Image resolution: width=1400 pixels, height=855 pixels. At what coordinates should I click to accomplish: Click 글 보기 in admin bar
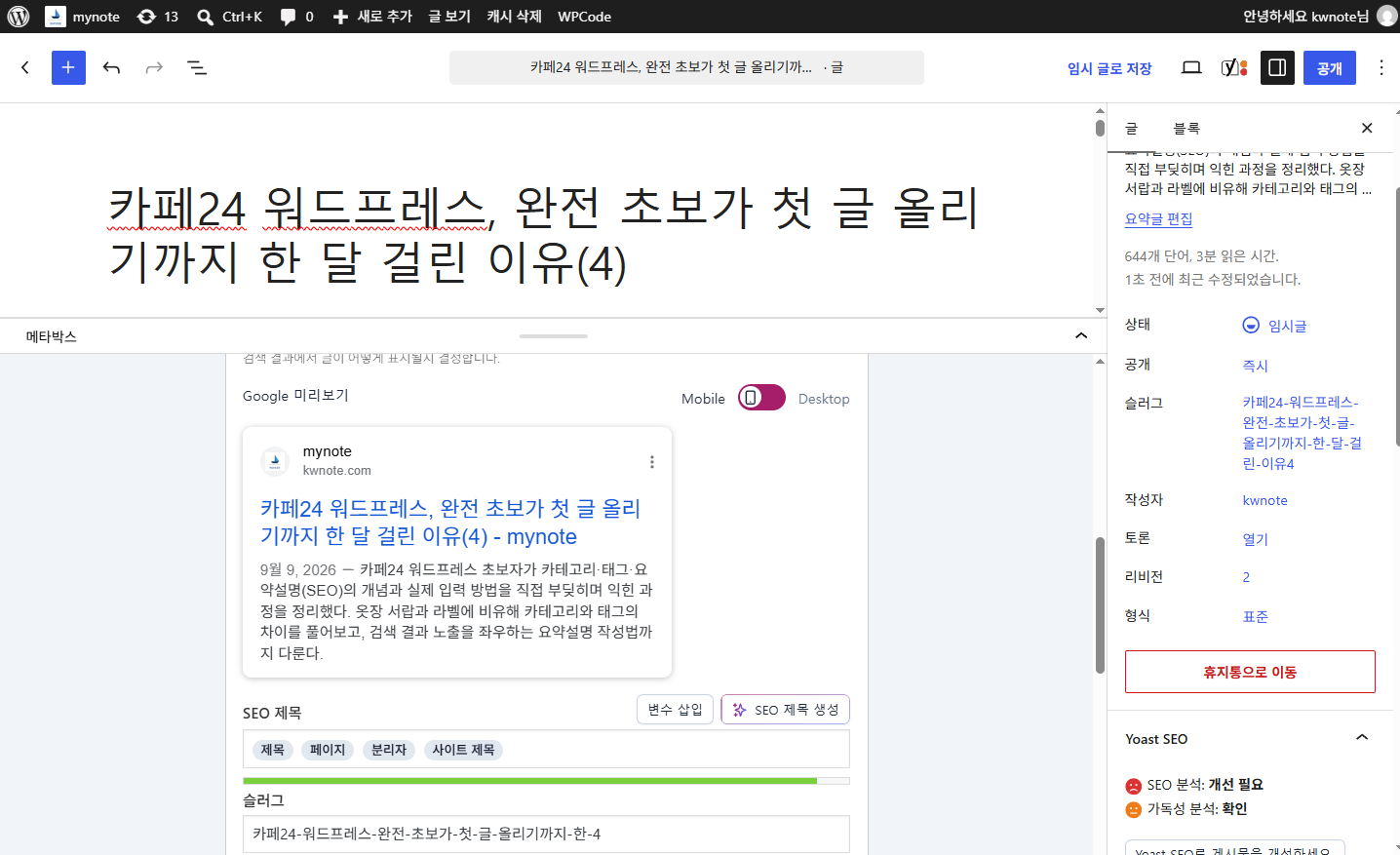tap(449, 17)
